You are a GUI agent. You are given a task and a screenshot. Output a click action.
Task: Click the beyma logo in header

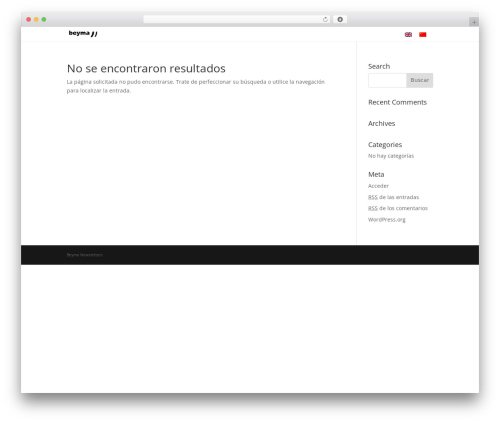coord(83,33)
